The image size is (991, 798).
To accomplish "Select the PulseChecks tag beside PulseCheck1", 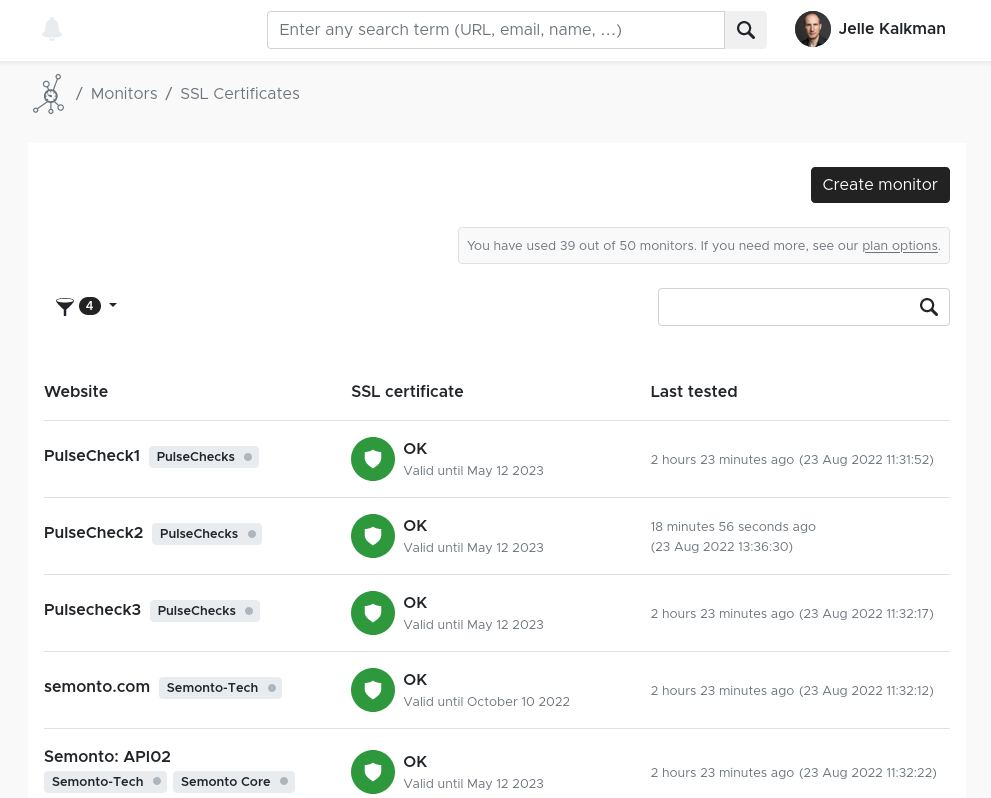I will tap(196, 457).
